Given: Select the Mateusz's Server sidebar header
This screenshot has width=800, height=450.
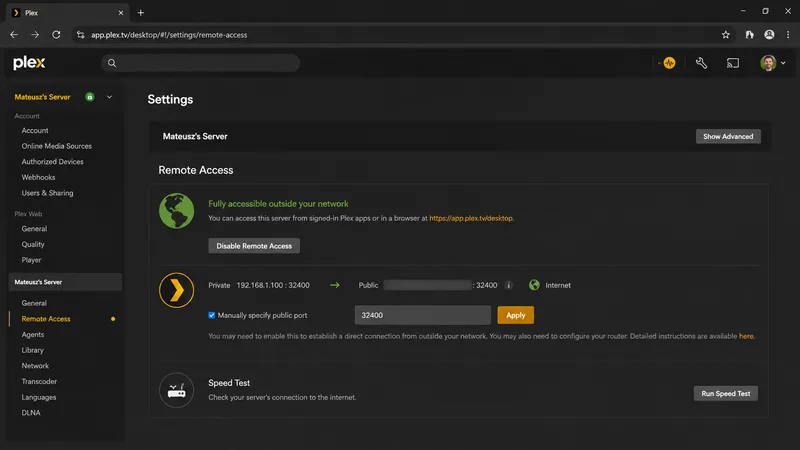Looking at the screenshot, I should 65,282.
